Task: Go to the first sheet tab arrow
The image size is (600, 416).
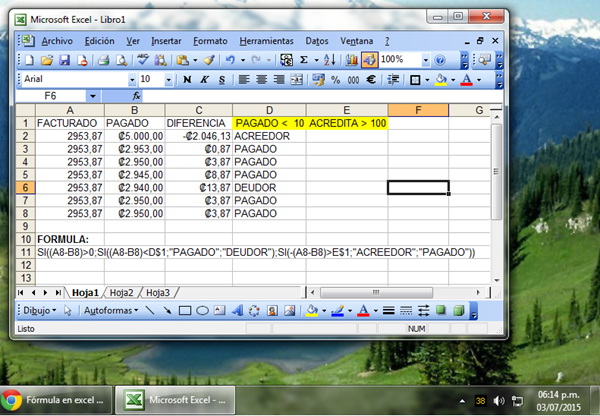Action: (x=21, y=293)
